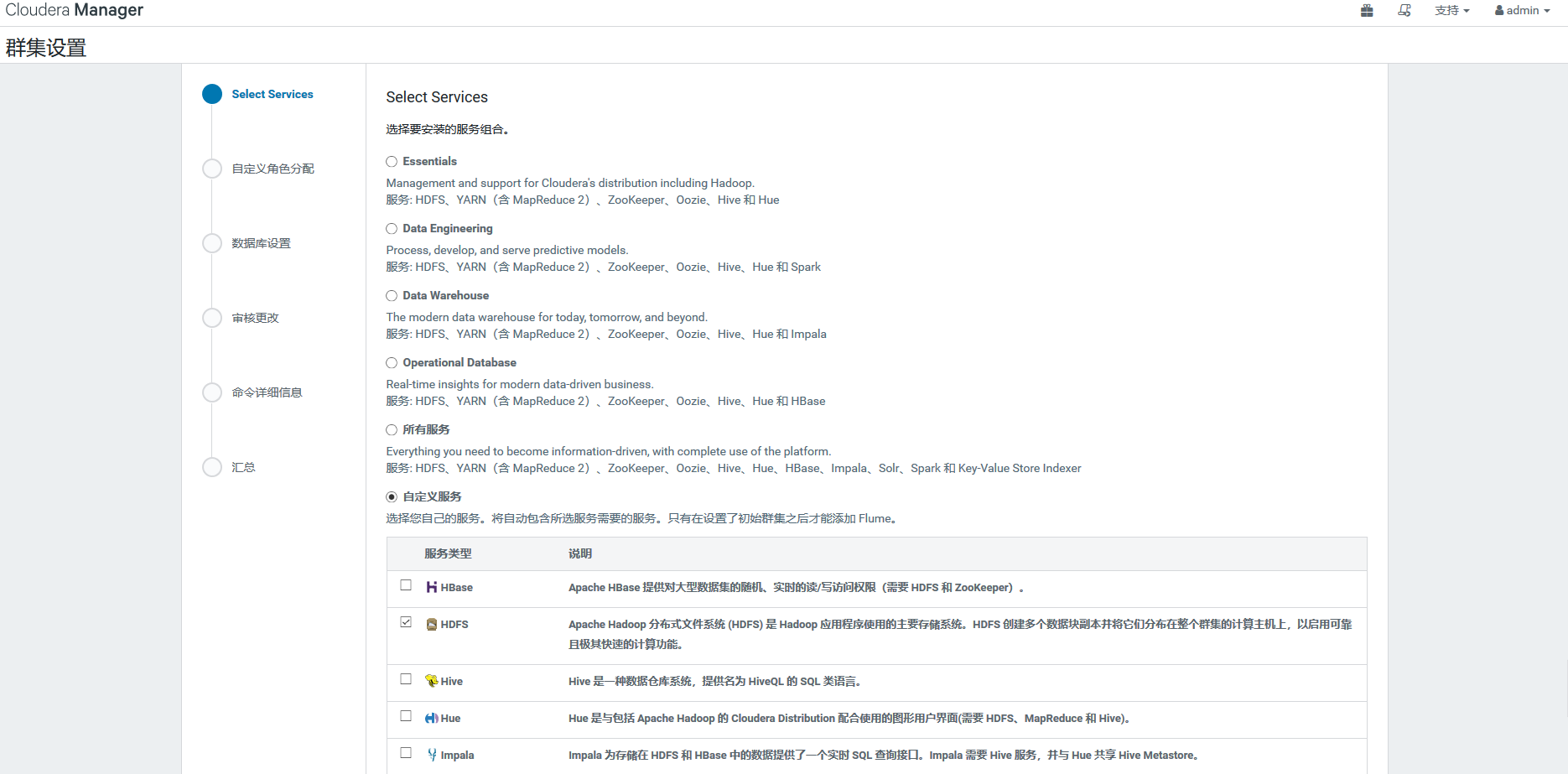1568x774 pixels.
Task: Click the Hue service logo icon
Action: pyautogui.click(x=432, y=718)
